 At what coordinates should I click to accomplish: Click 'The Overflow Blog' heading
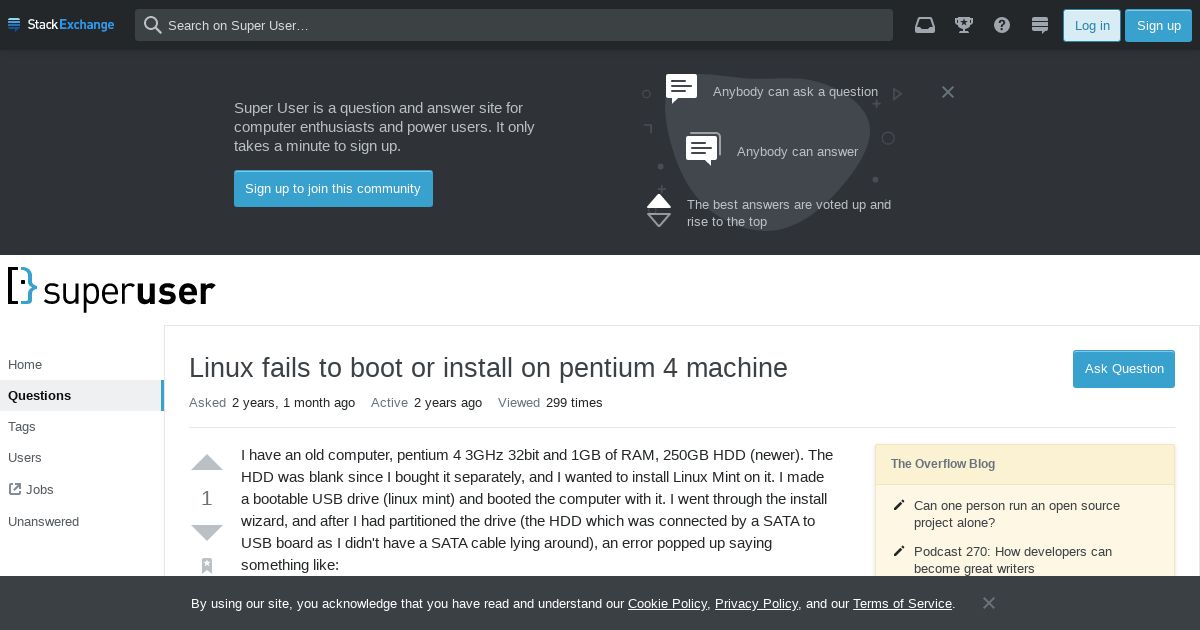click(943, 464)
